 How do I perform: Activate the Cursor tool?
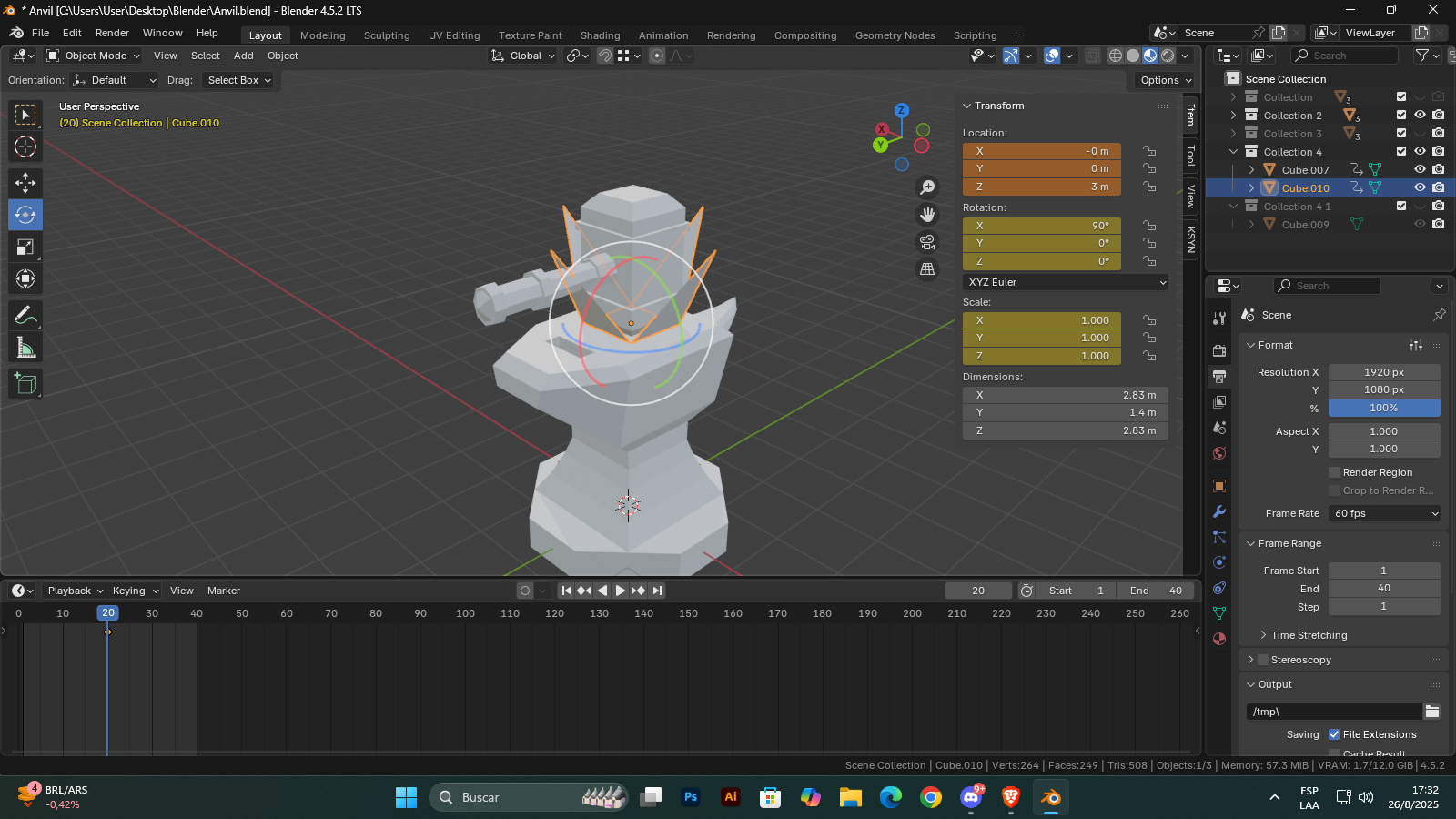[25, 147]
